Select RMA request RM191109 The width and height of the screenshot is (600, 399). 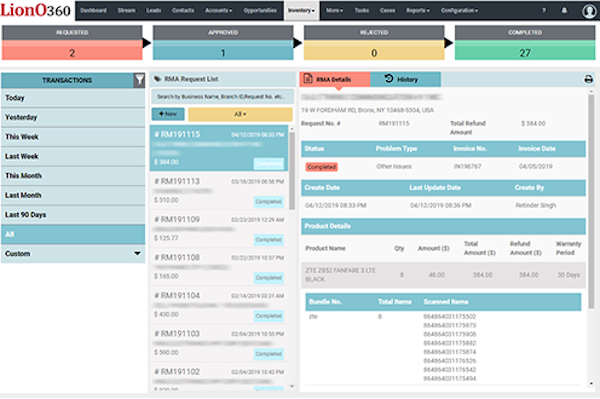pos(219,229)
